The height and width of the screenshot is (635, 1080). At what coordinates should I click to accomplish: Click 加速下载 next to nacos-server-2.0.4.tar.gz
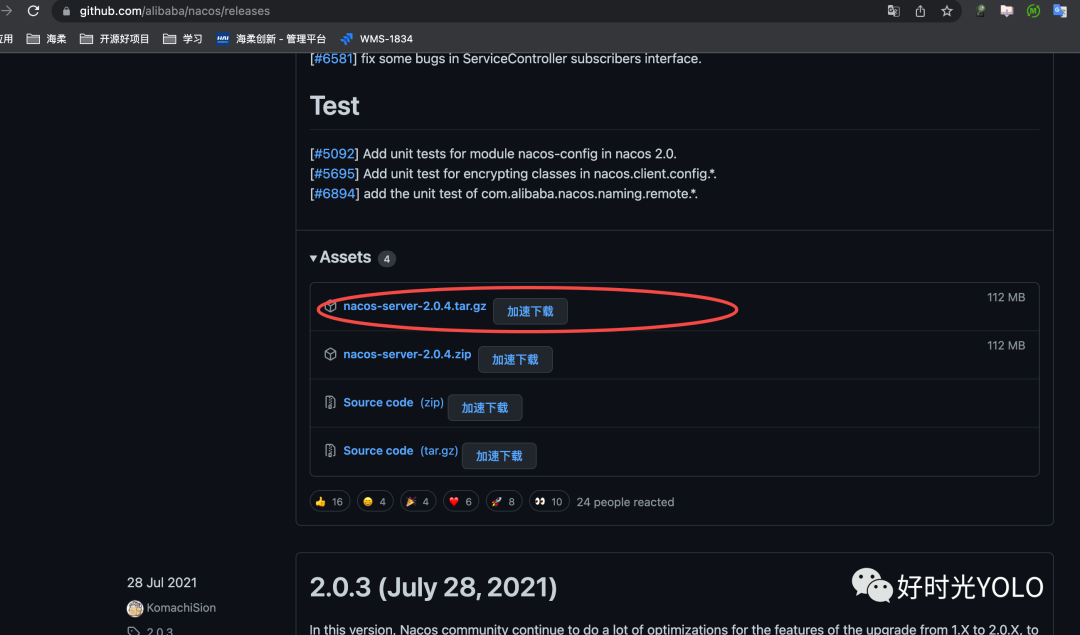click(530, 311)
